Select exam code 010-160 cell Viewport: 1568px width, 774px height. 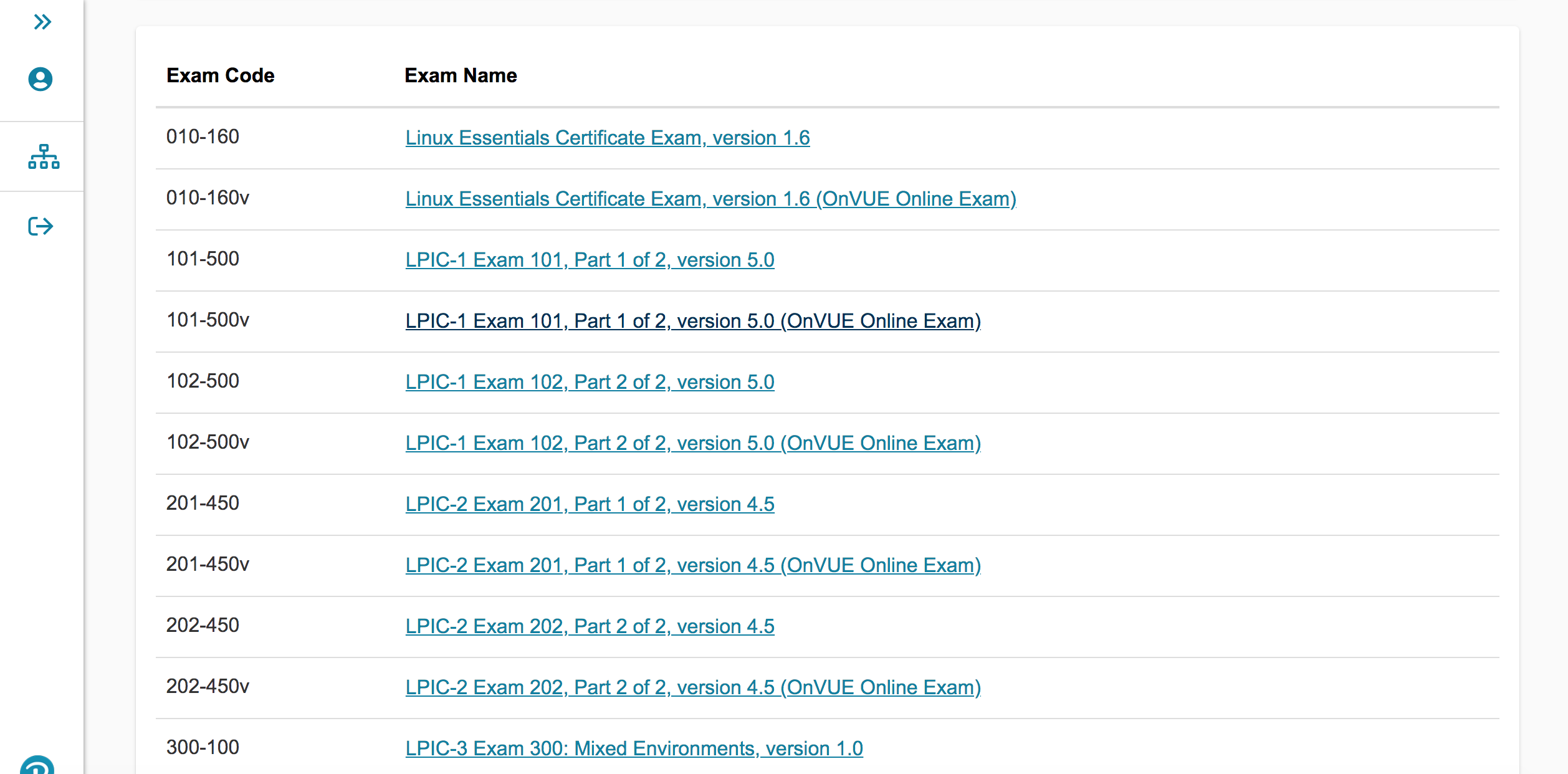coord(203,136)
